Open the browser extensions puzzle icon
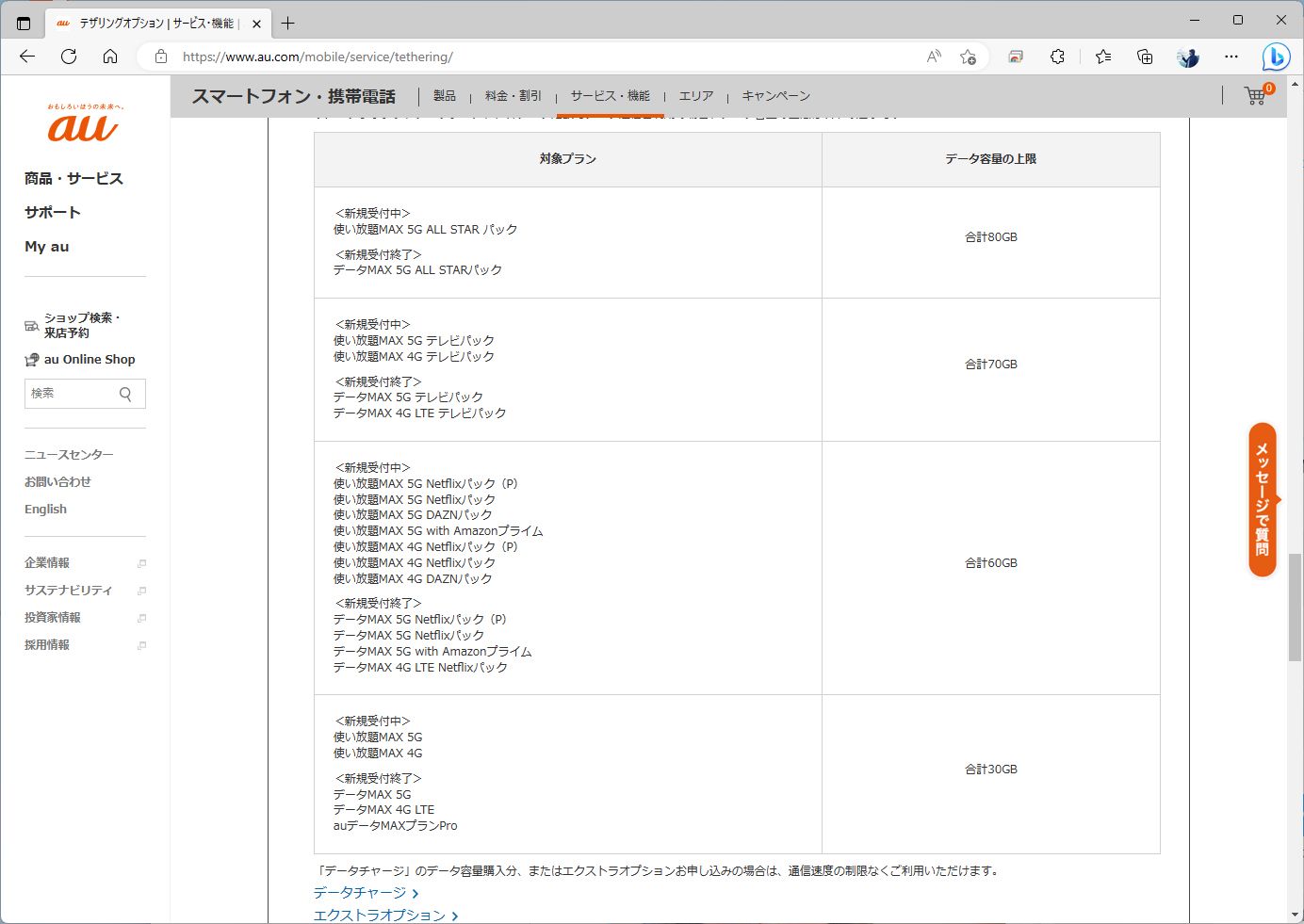Image resolution: width=1304 pixels, height=924 pixels. pyautogui.click(x=1057, y=57)
